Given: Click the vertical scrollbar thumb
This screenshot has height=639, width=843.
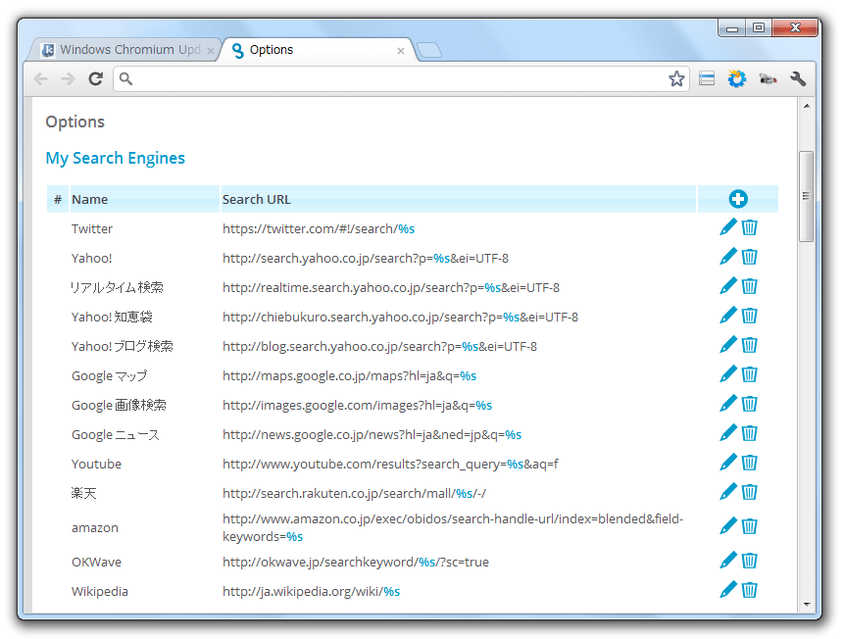Looking at the screenshot, I should 806,196.
